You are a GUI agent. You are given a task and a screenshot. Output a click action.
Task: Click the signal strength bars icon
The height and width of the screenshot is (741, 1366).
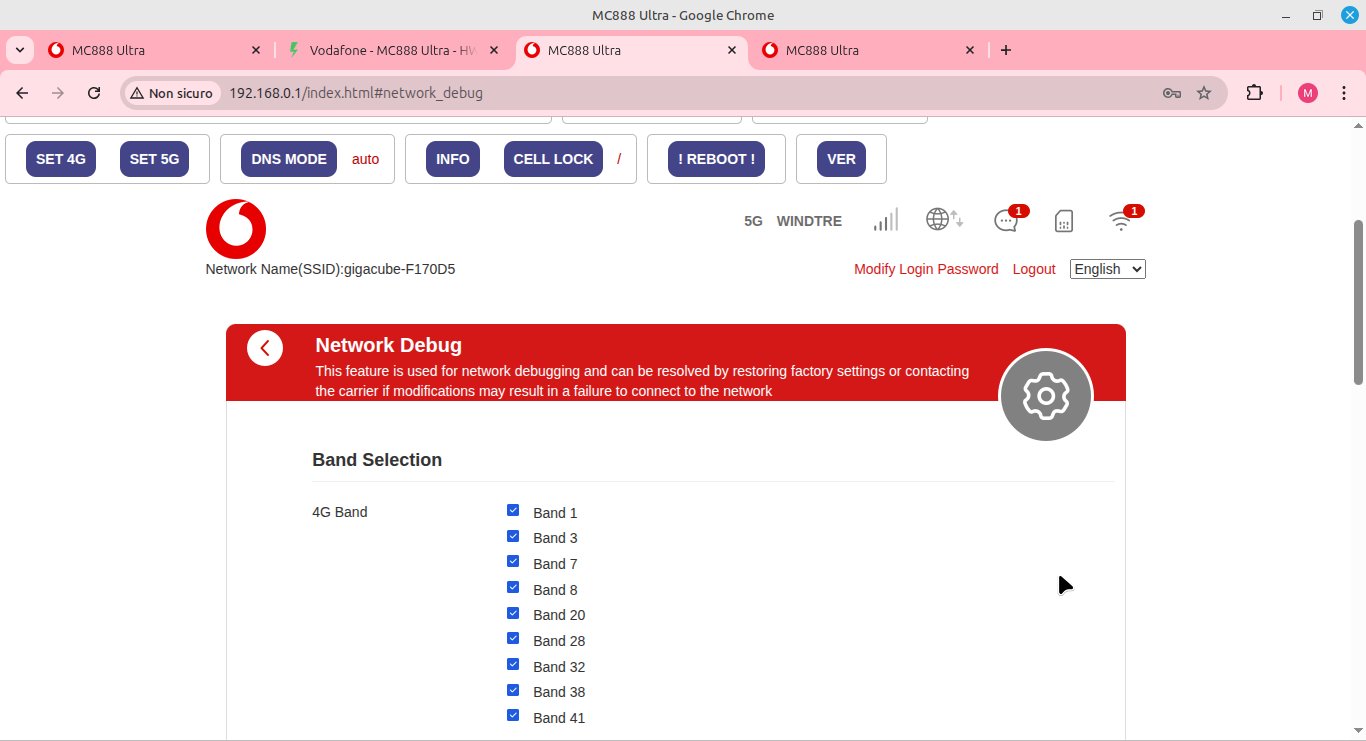tap(885, 220)
